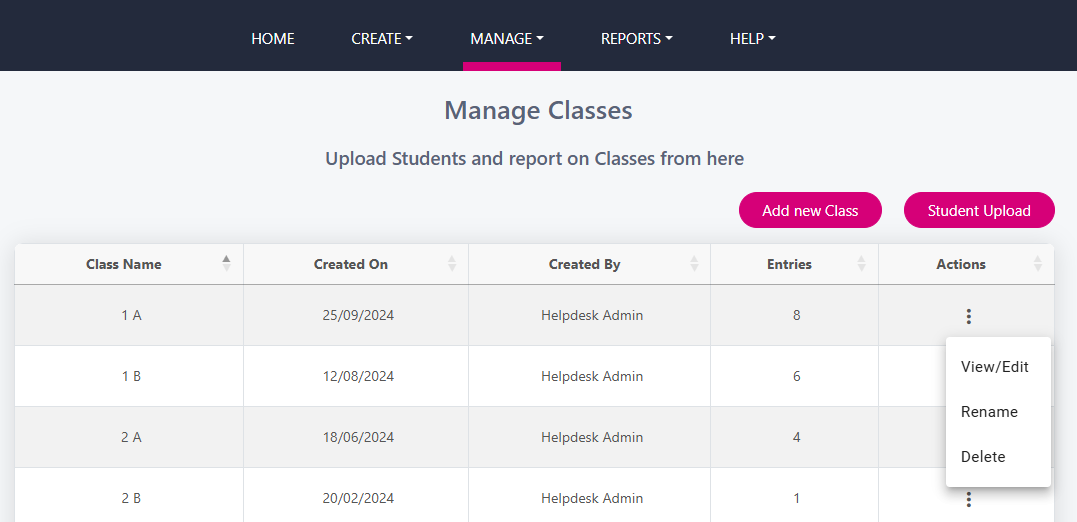Click the Manage Classes page heading

[538, 111]
